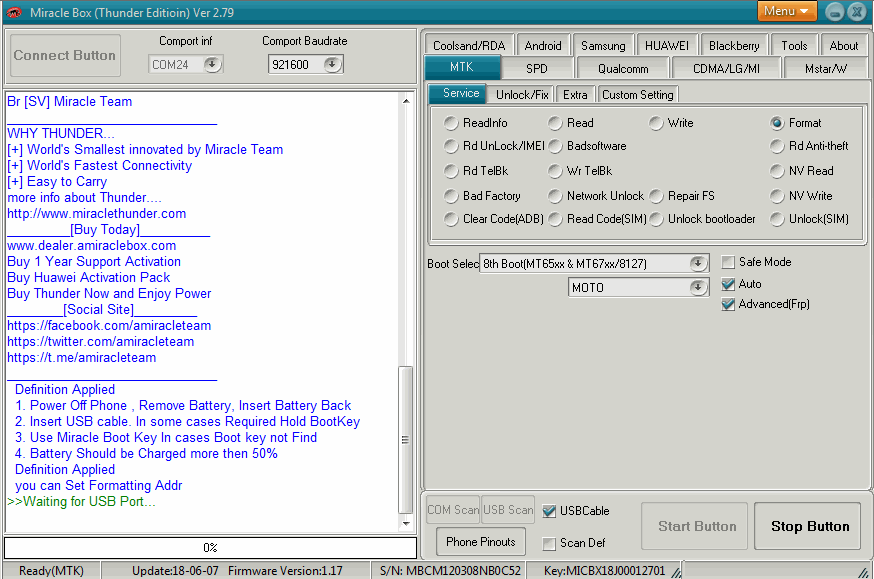The image size is (874, 579).
Task: Open the Custom Setting sub-tab
Action: pos(638,95)
